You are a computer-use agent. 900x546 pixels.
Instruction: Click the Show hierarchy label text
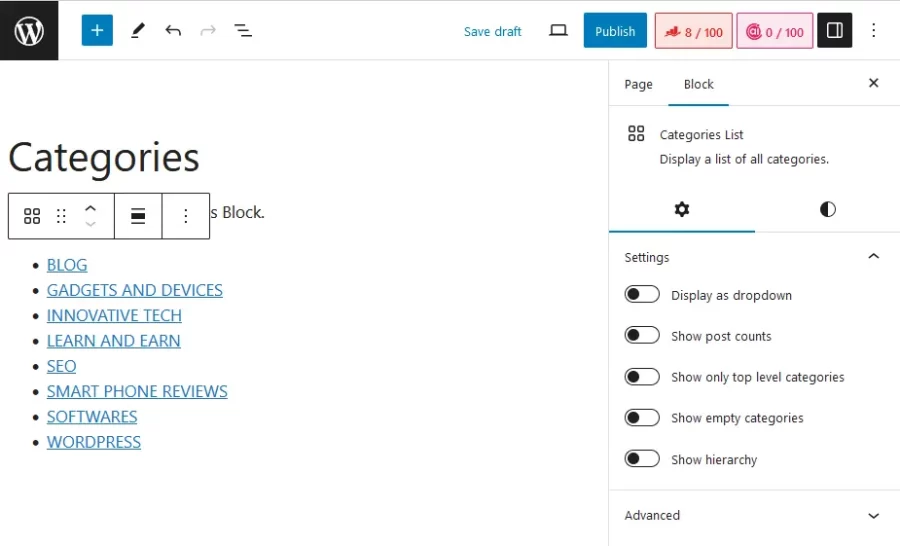[714, 459]
